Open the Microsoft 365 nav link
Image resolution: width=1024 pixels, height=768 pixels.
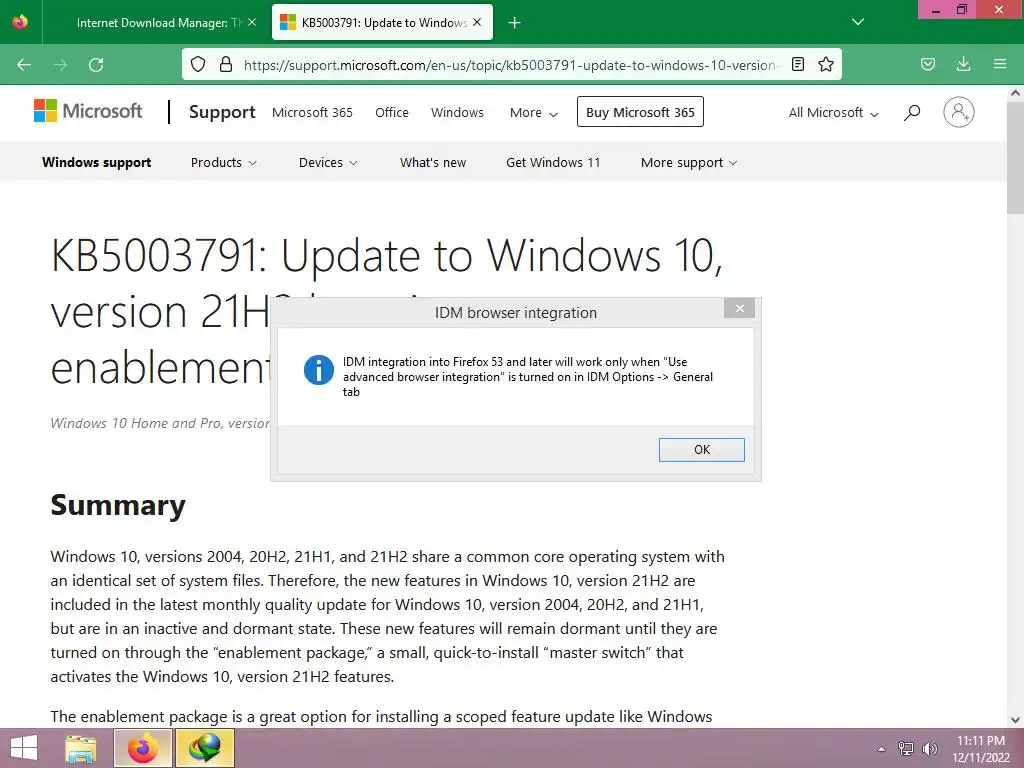pos(312,112)
